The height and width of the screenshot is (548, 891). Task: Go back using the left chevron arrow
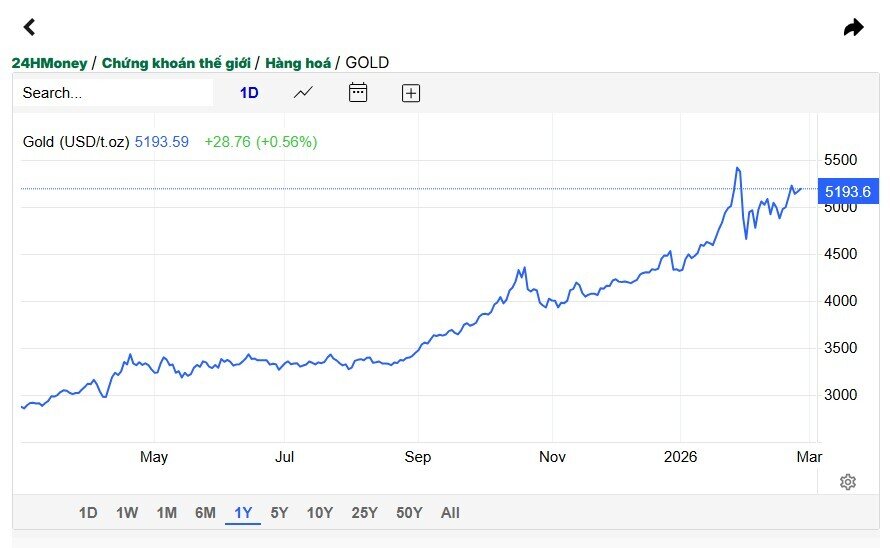click(30, 27)
